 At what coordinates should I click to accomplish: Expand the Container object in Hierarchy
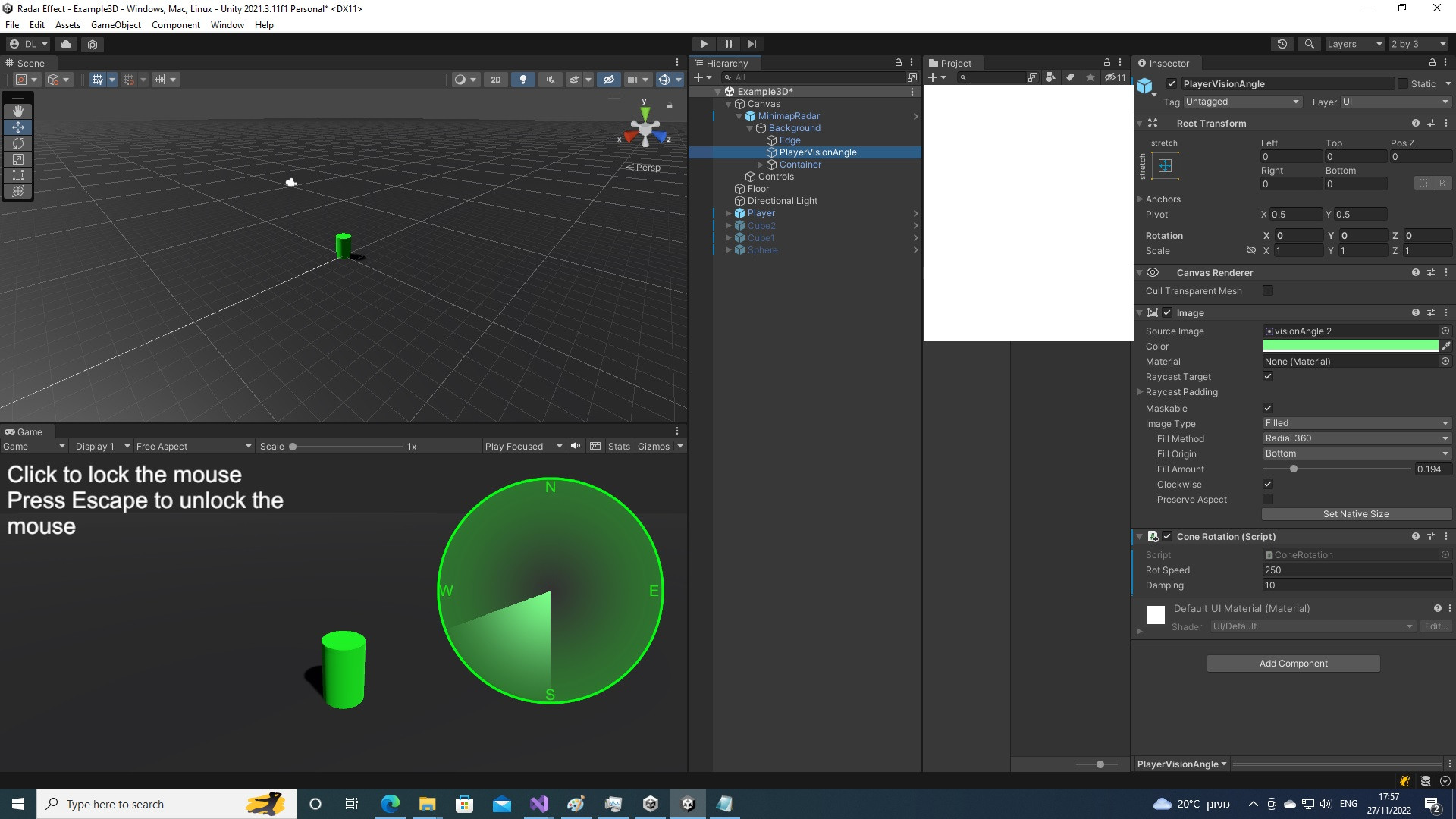pos(760,165)
